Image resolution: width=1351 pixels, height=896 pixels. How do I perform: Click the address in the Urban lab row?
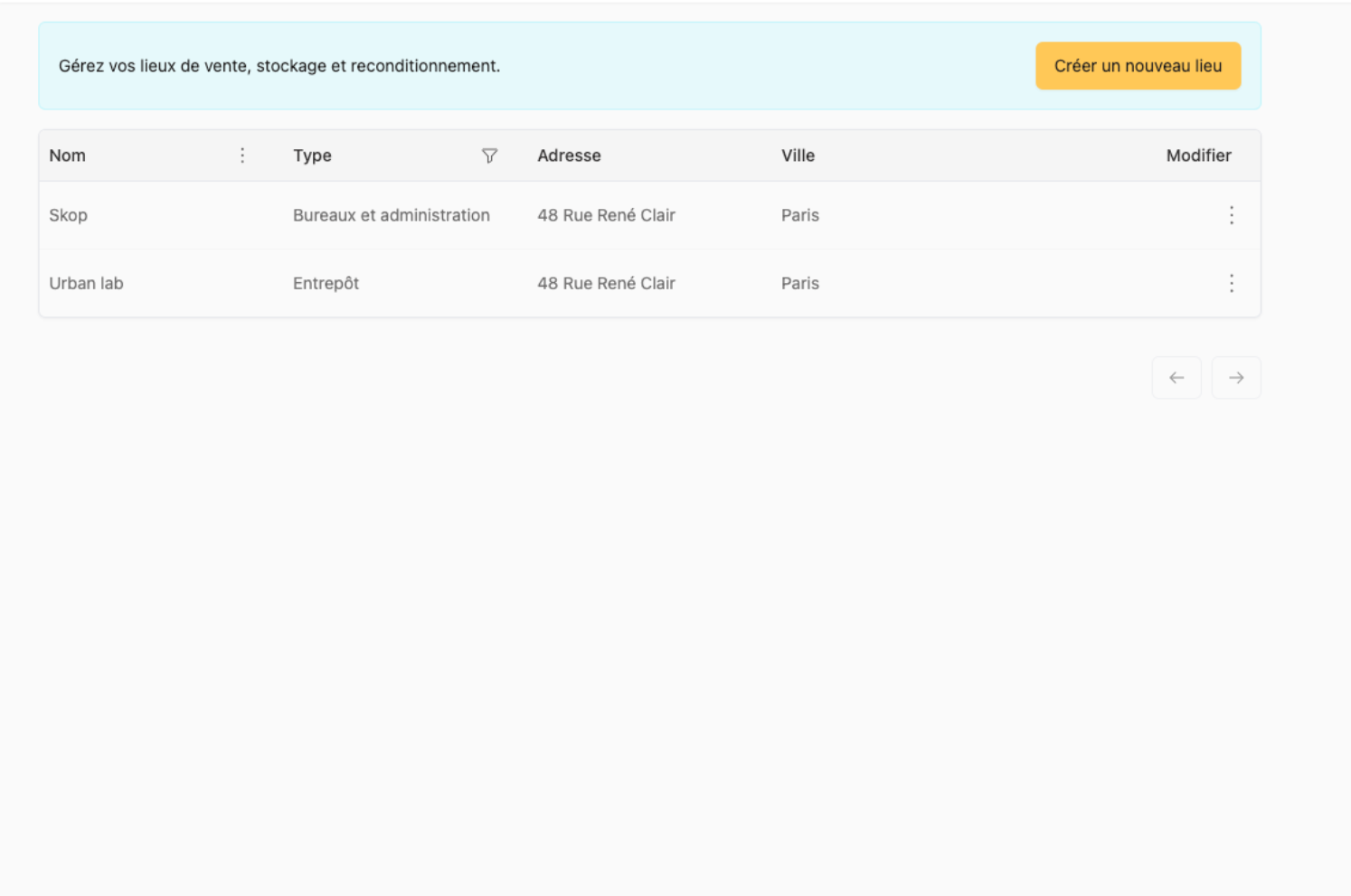point(606,283)
